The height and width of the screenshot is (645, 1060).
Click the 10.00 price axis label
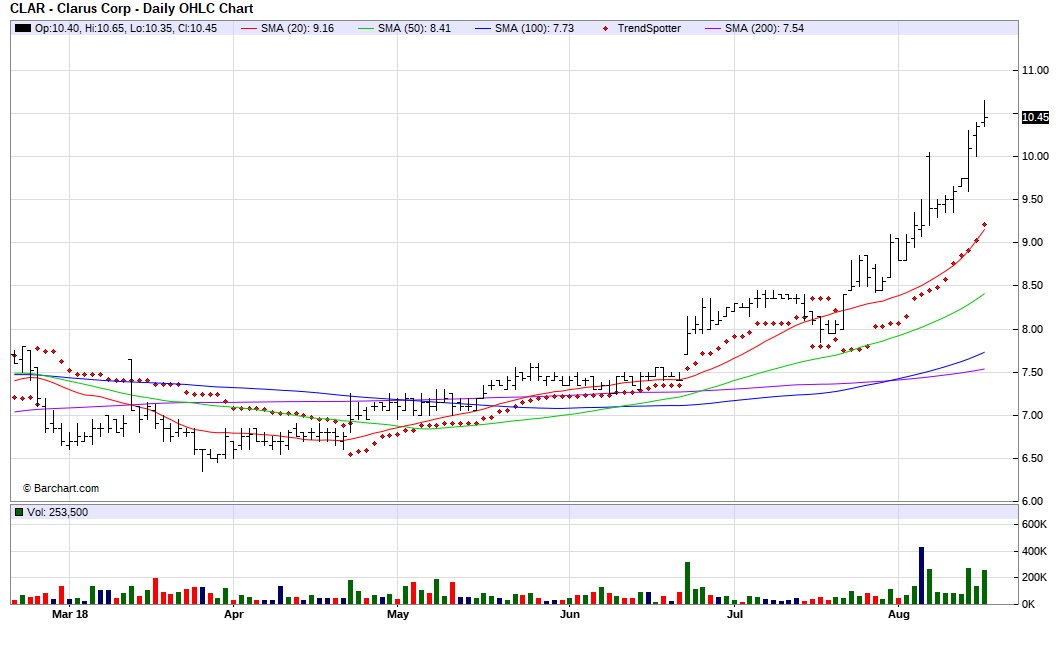tap(1035, 156)
